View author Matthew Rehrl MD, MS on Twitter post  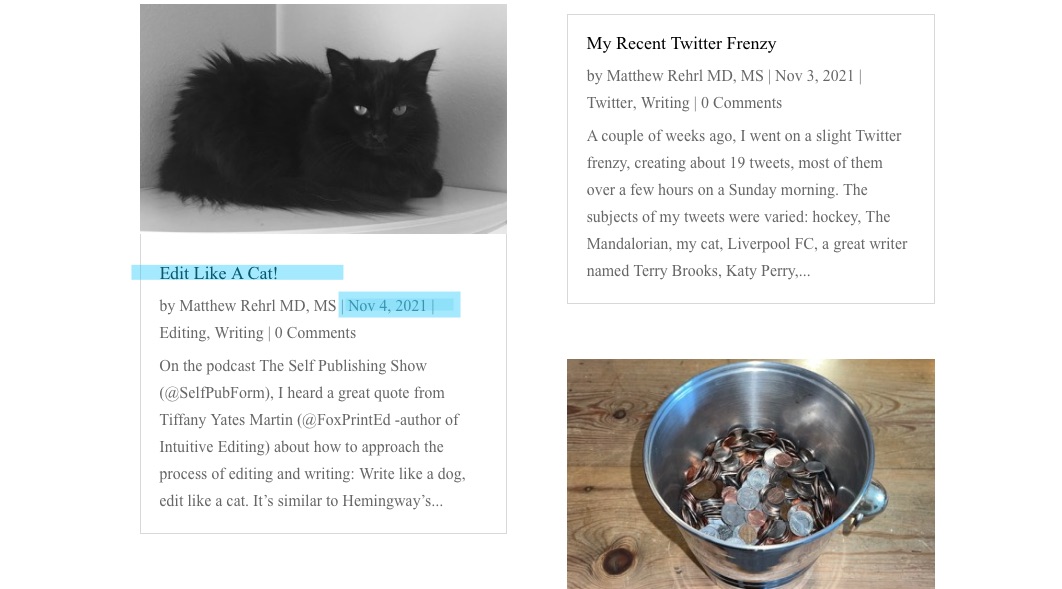click(685, 76)
